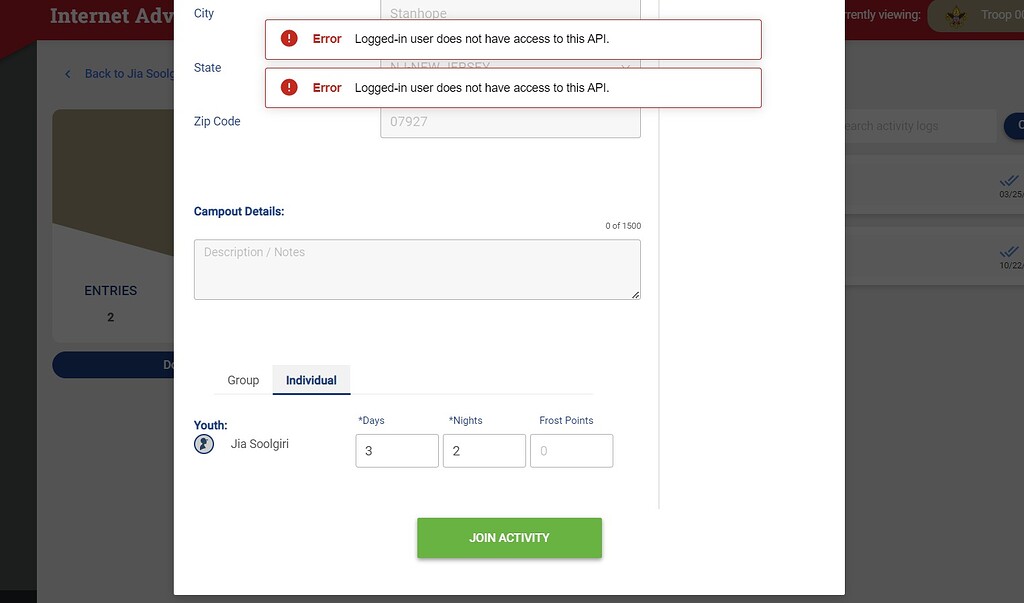Viewport: 1024px width, 603px height.
Task: Click the double checkmark icon dated 03/25
Action: pyautogui.click(x=1007, y=182)
